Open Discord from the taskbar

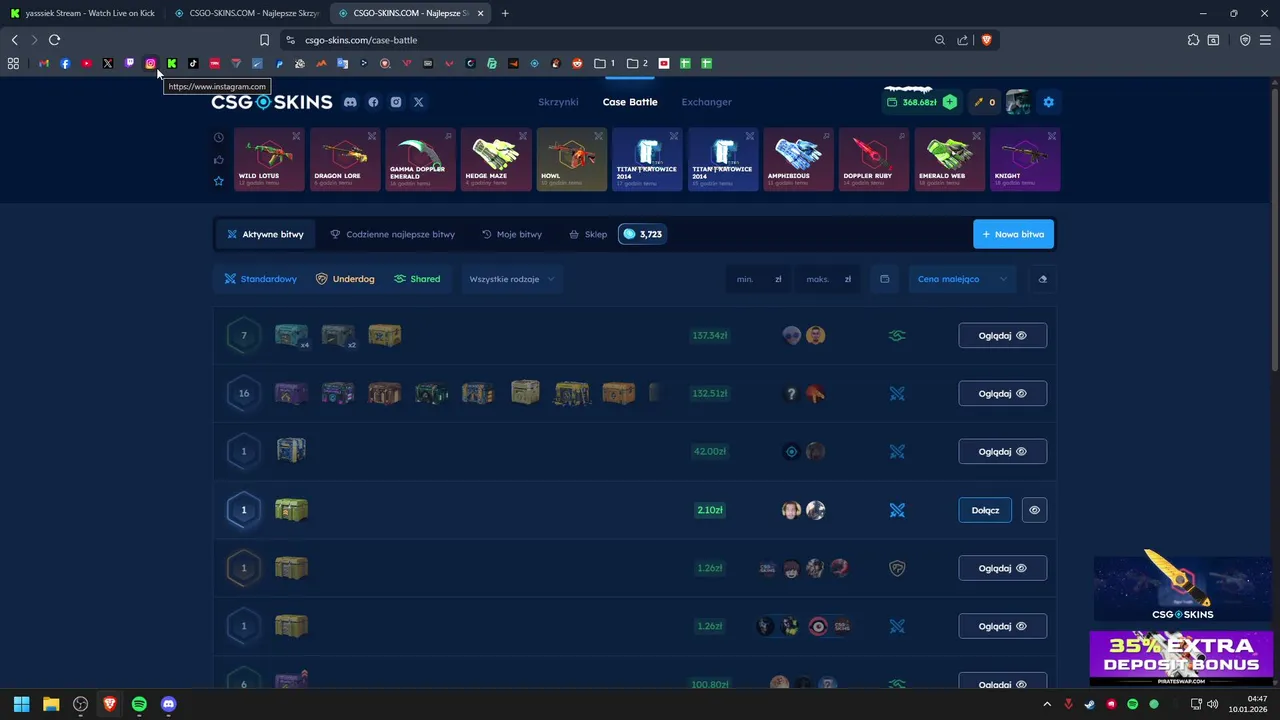168,704
